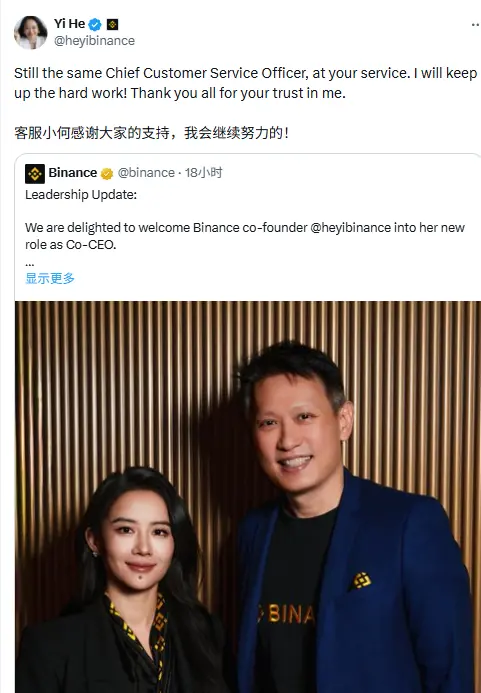
Task: Click the "role as Co-CEO." line
Action: [x=71, y=245]
